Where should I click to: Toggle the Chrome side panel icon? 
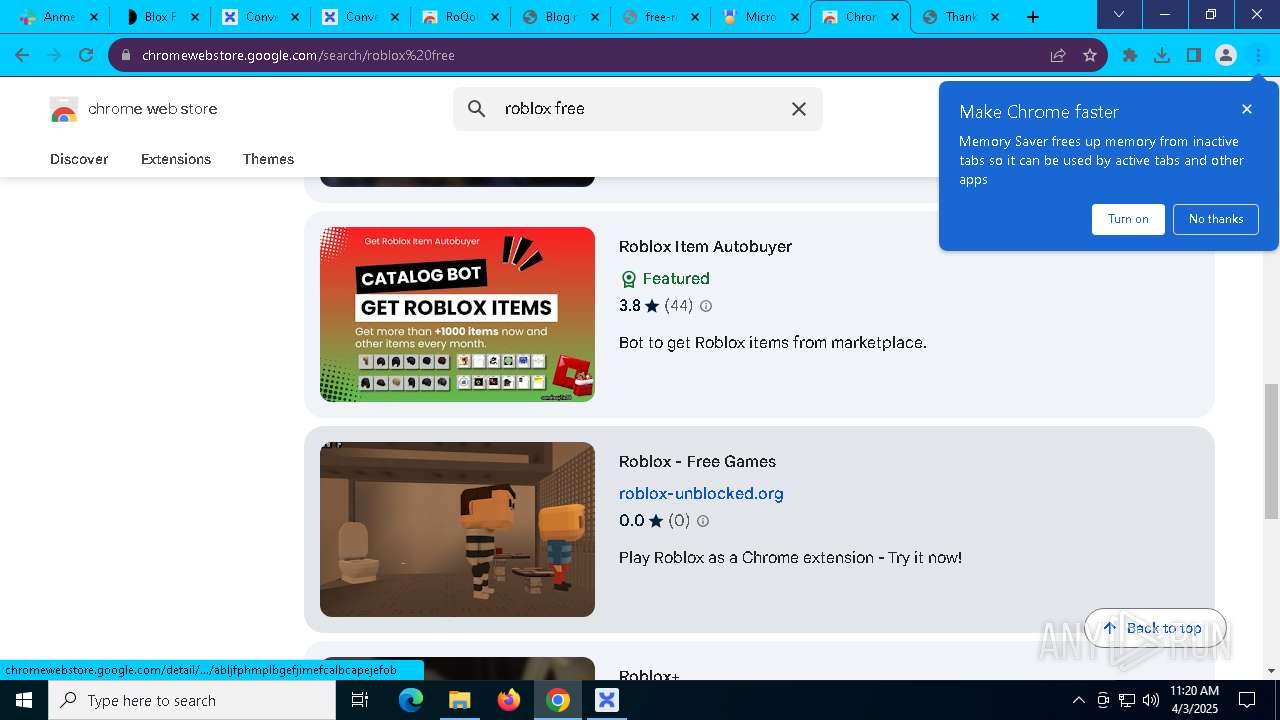[1194, 55]
